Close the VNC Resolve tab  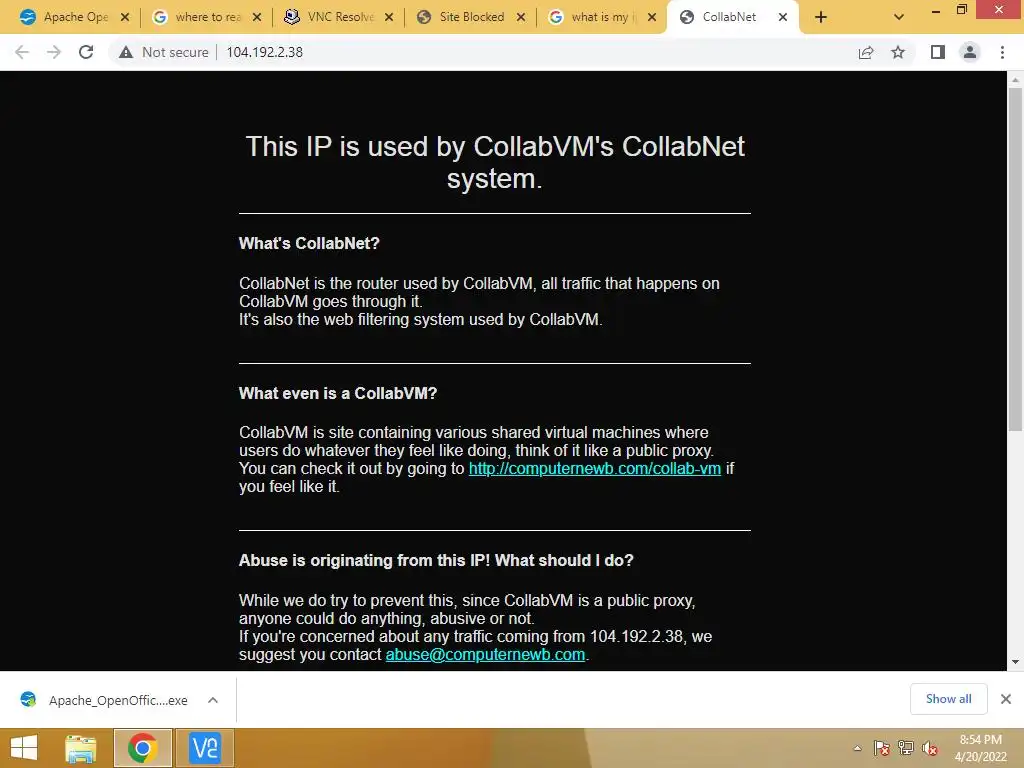tap(389, 18)
